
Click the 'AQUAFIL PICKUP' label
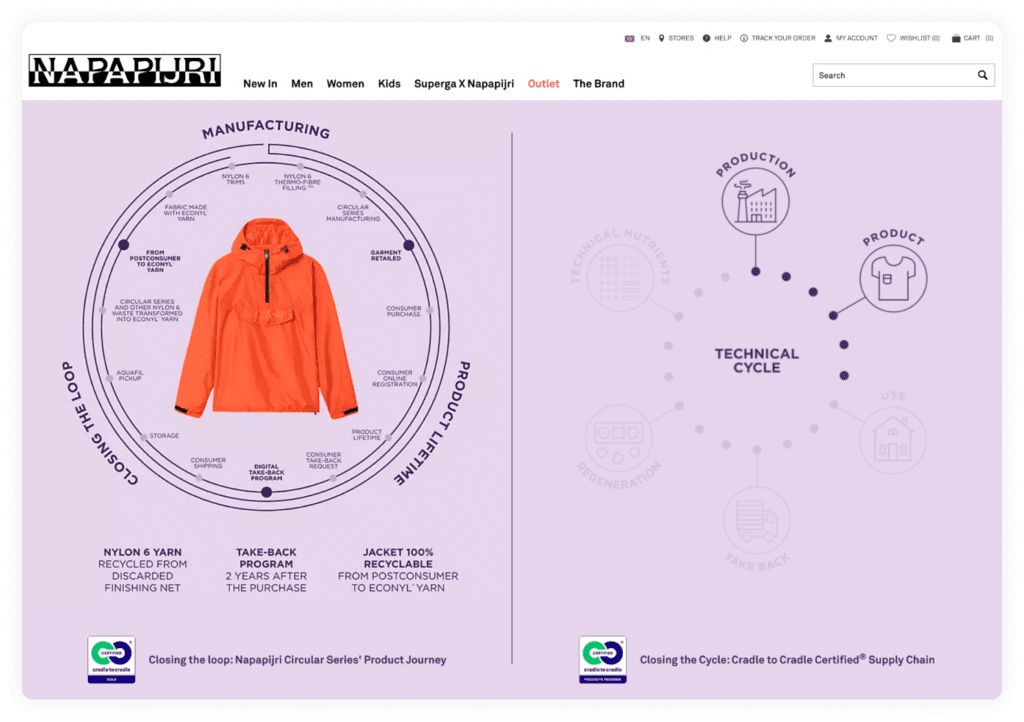[129, 375]
